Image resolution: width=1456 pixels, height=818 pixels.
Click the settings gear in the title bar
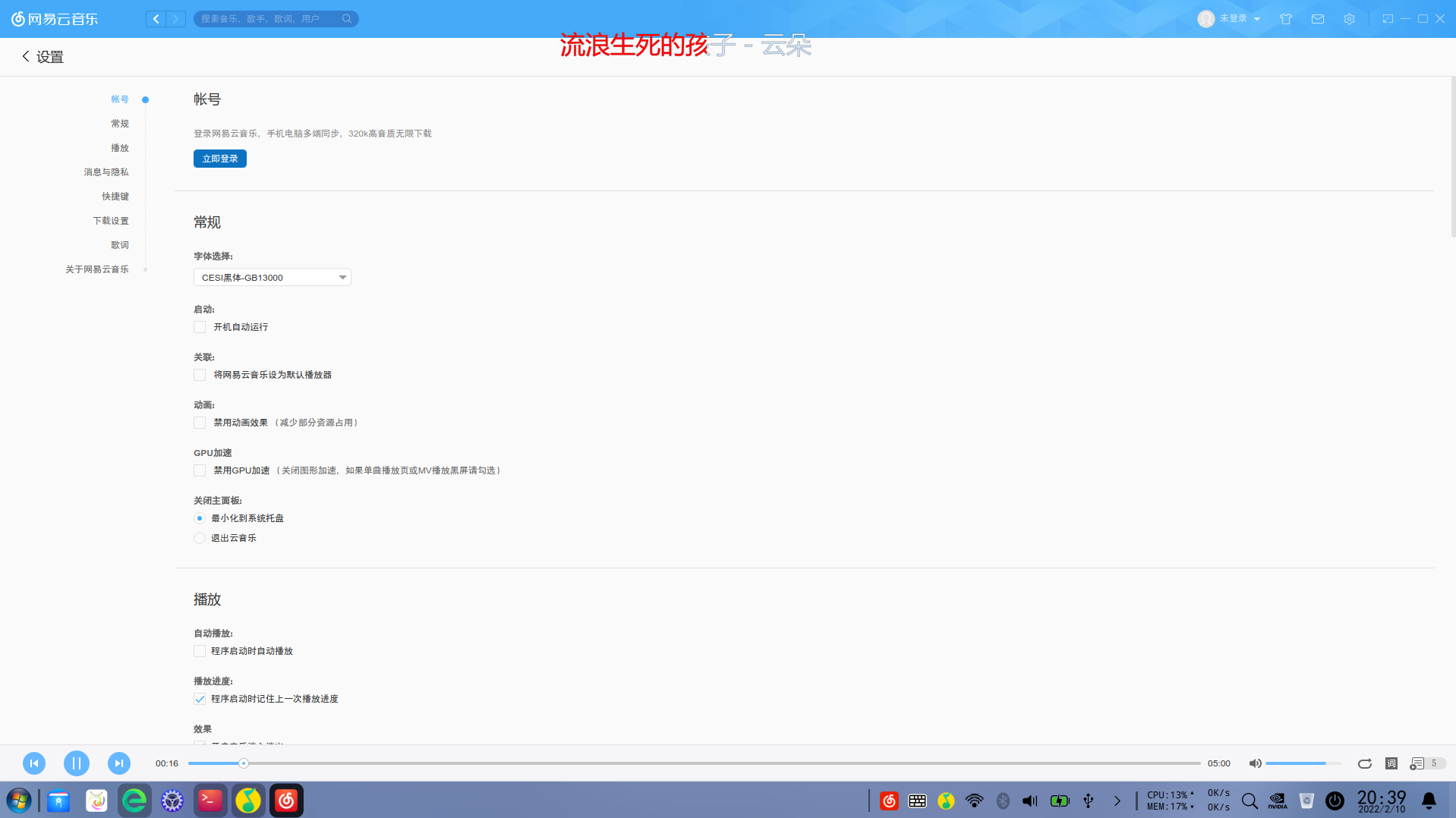click(1349, 19)
